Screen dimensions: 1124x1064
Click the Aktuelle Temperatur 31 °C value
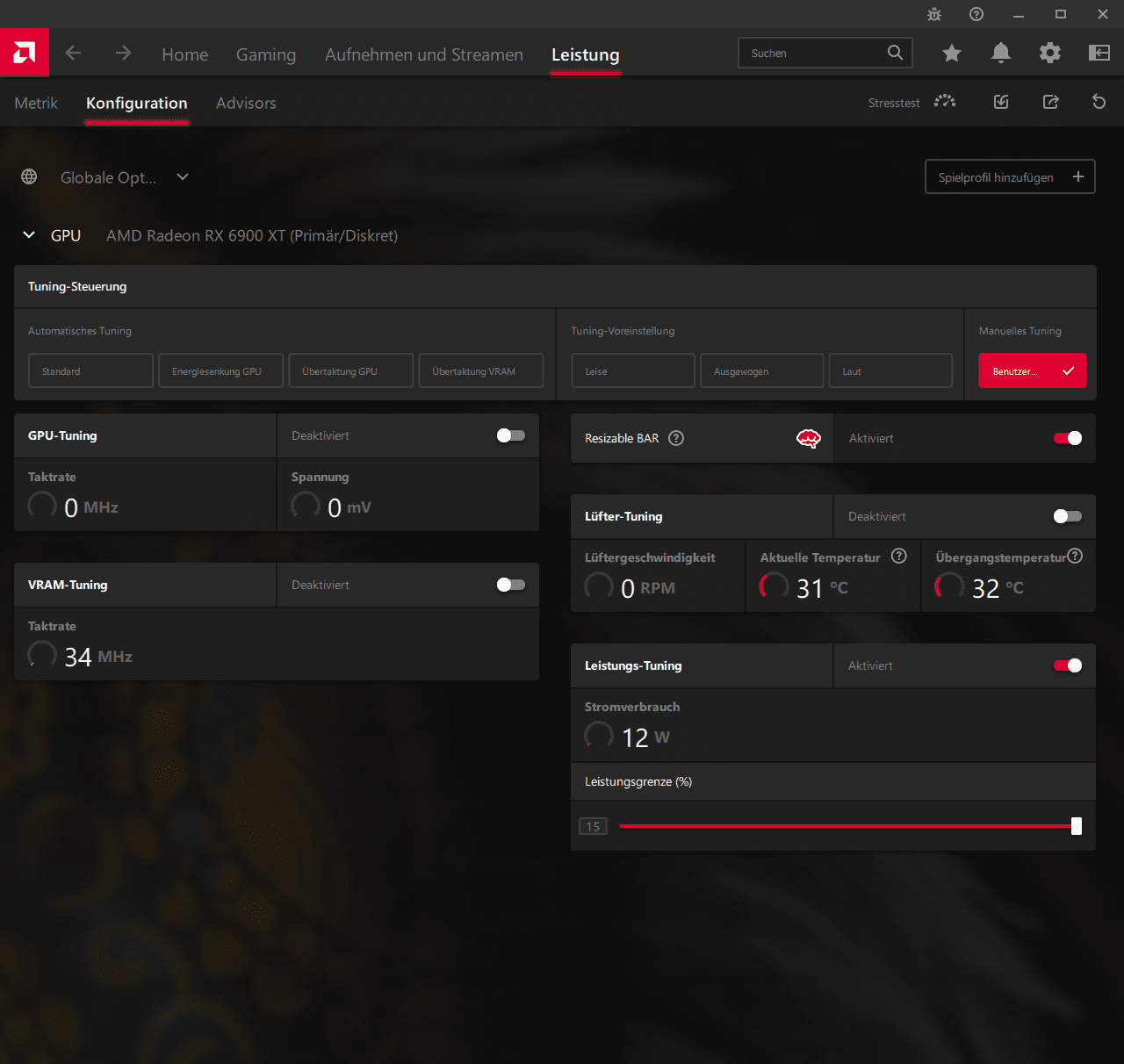[822, 588]
